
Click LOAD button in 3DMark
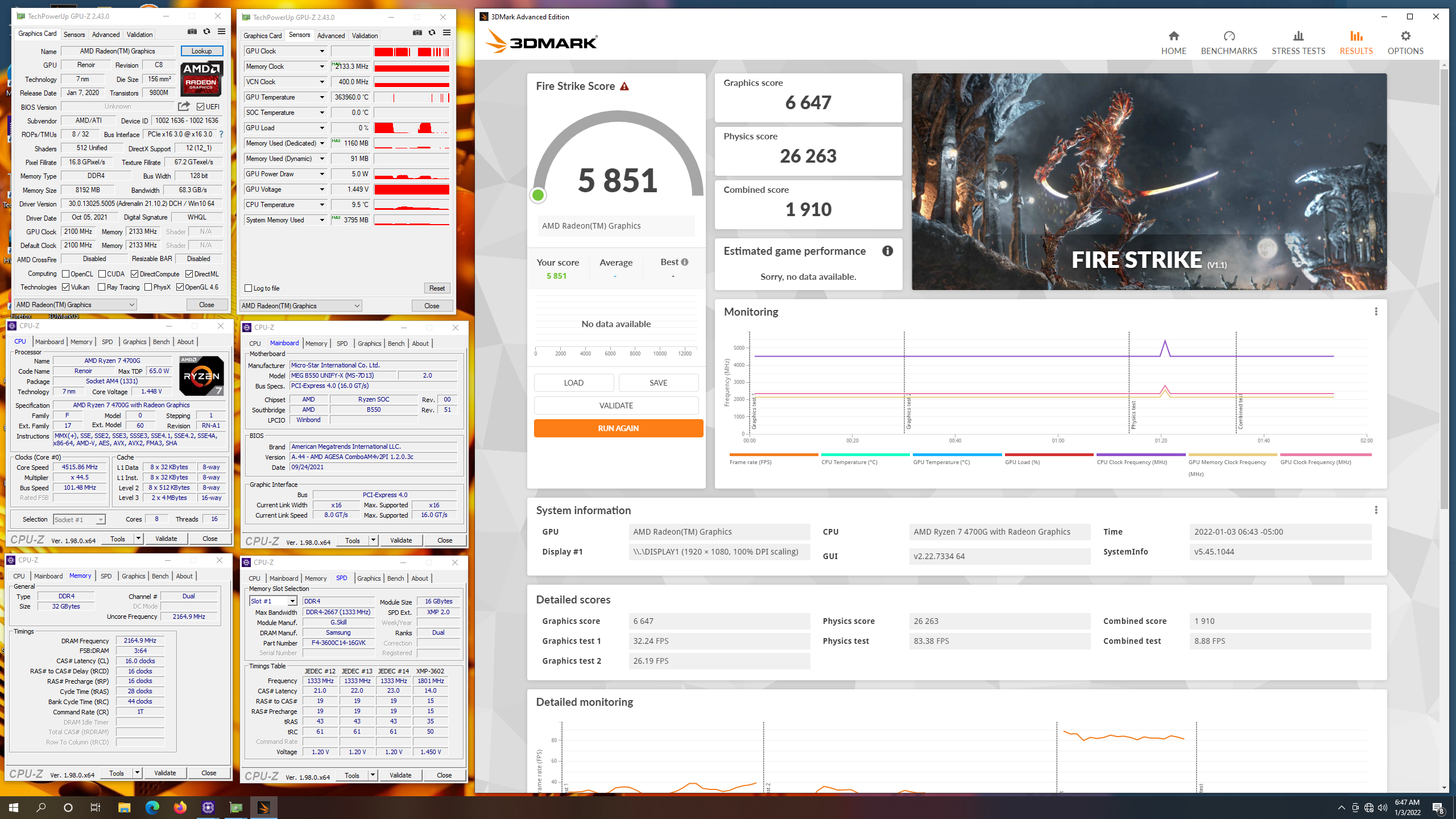(573, 383)
